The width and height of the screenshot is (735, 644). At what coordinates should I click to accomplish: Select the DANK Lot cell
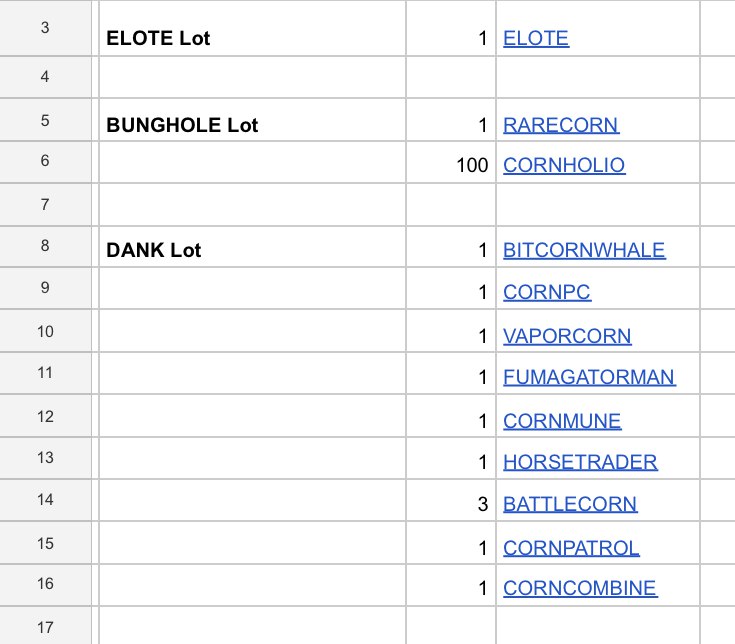pyautogui.click(x=253, y=247)
